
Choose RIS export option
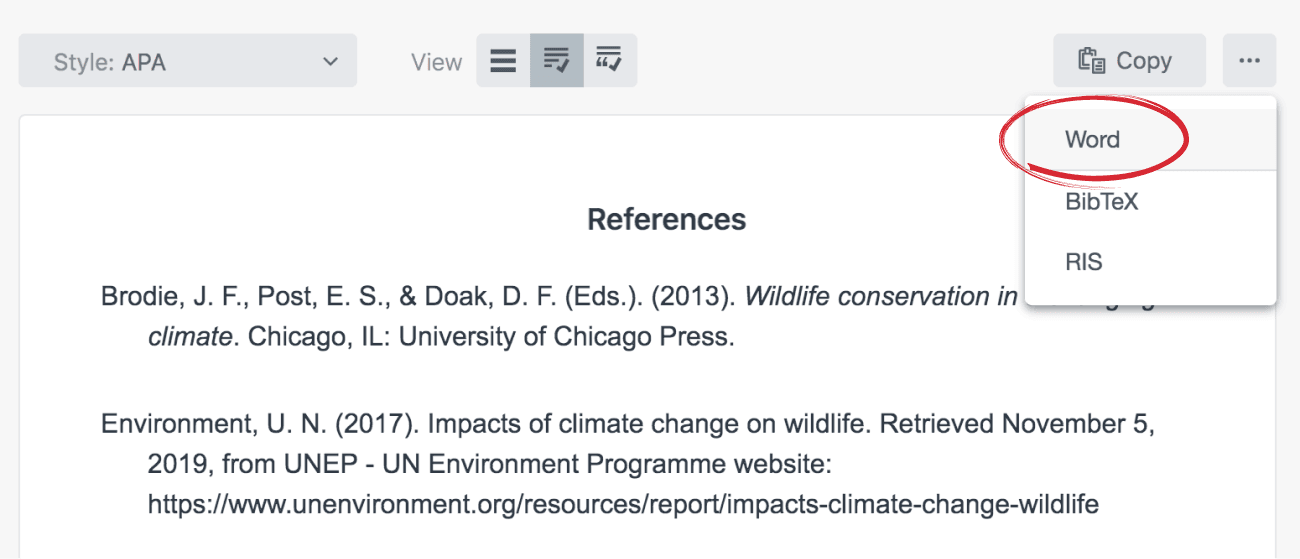(1083, 262)
